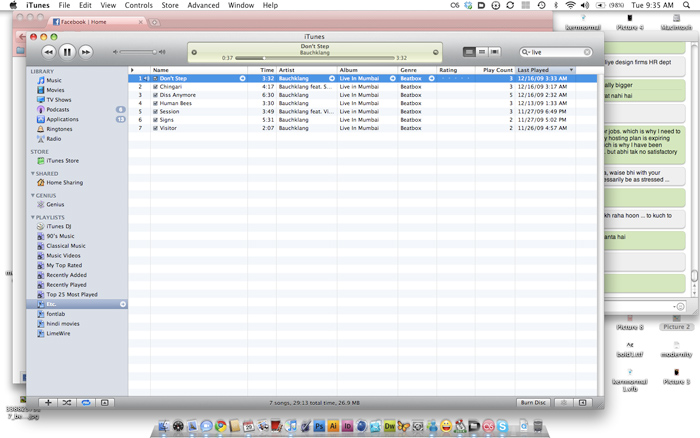Sort songs by the Play Count column
The image size is (700, 438).
click(x=495, y=70)
